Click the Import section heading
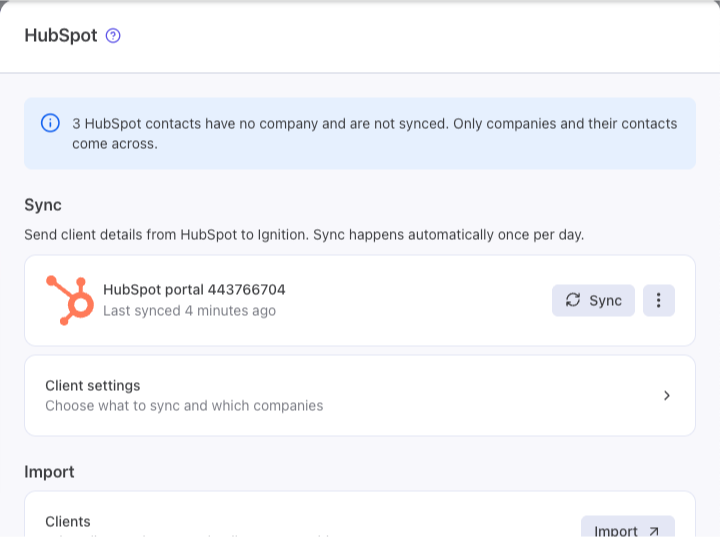 (x=49, y=472)
